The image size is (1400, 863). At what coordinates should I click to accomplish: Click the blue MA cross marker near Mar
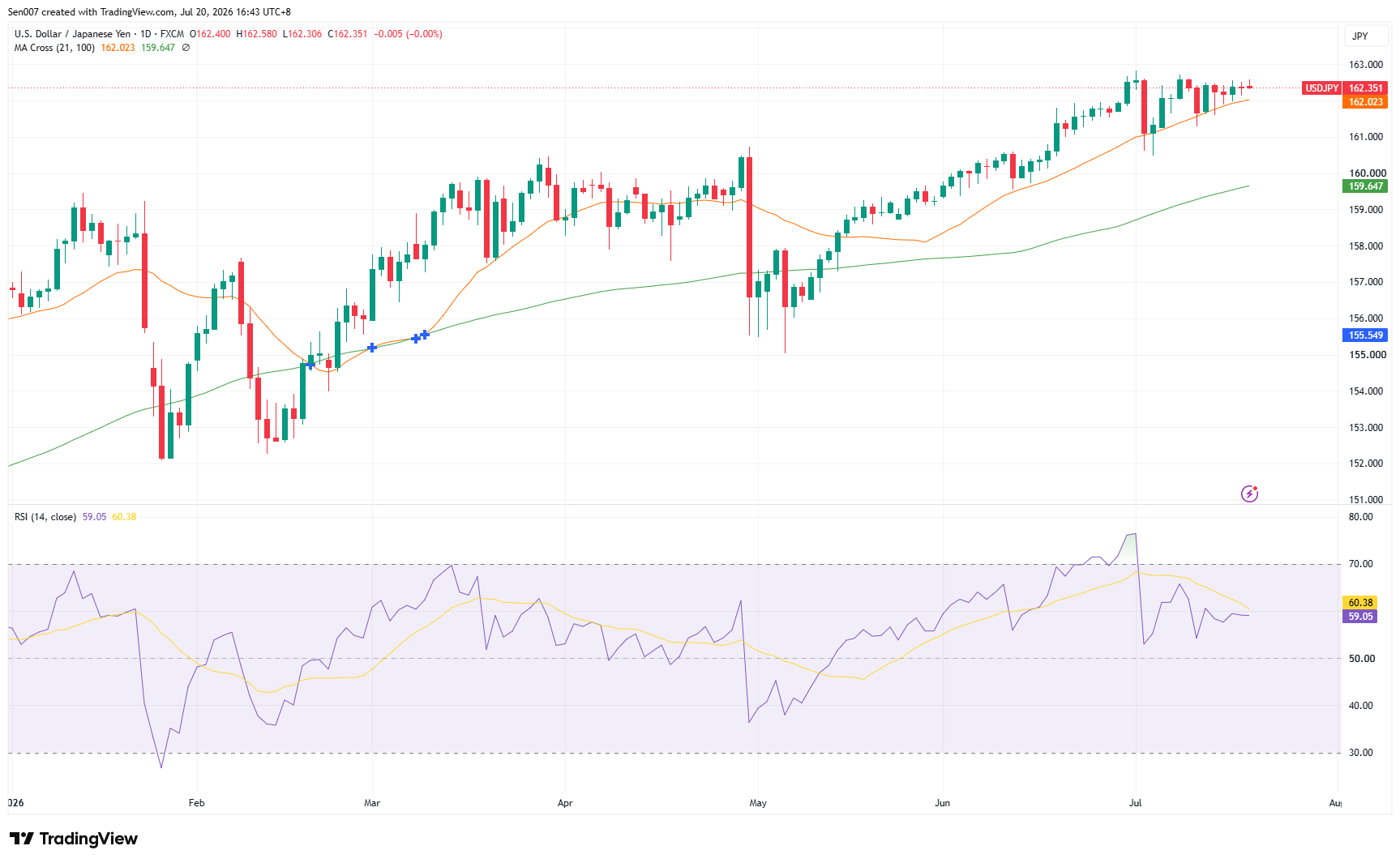coord(372,348)
